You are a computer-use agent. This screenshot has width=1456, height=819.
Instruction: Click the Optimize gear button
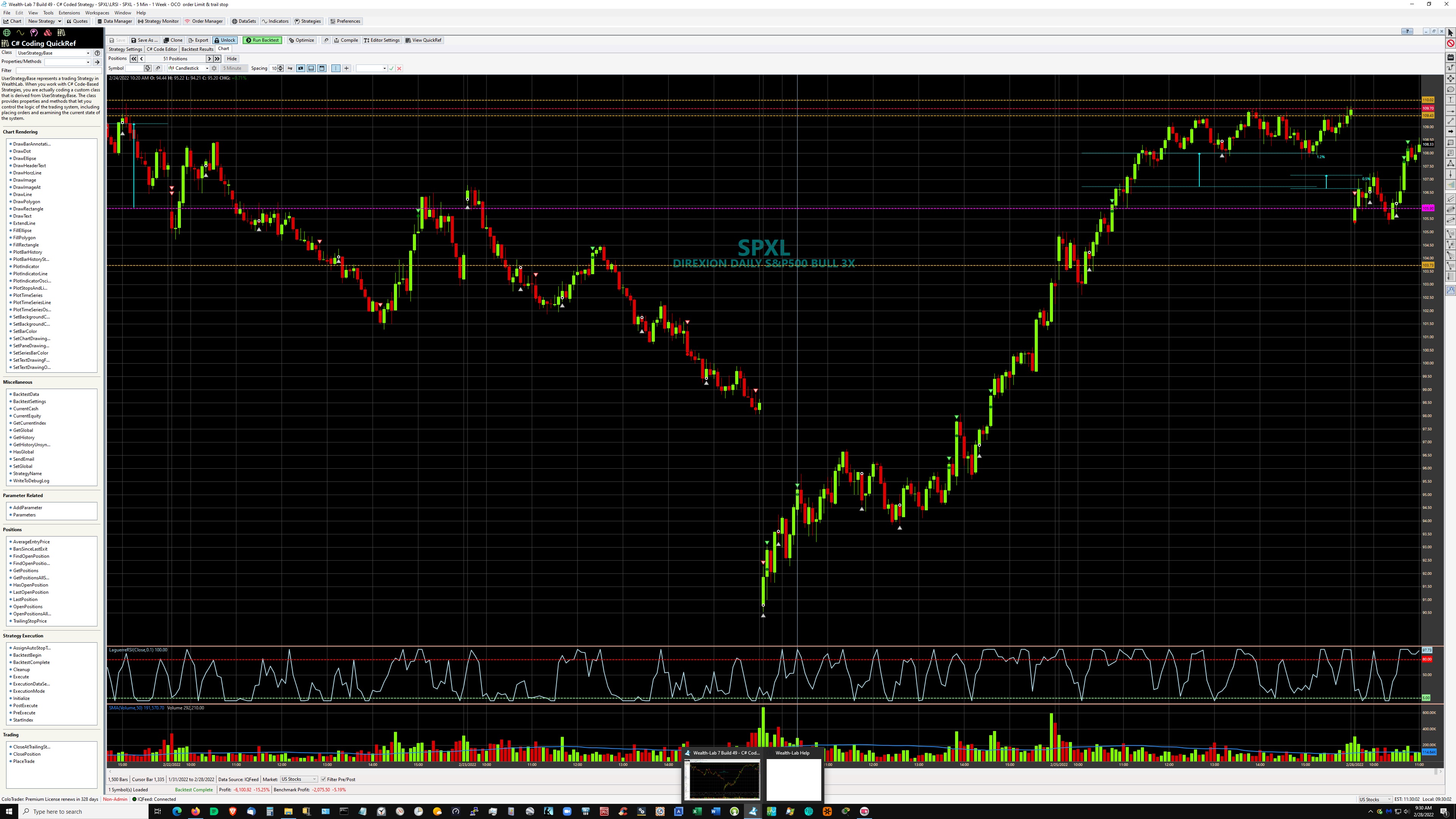(x=301, y=40)
